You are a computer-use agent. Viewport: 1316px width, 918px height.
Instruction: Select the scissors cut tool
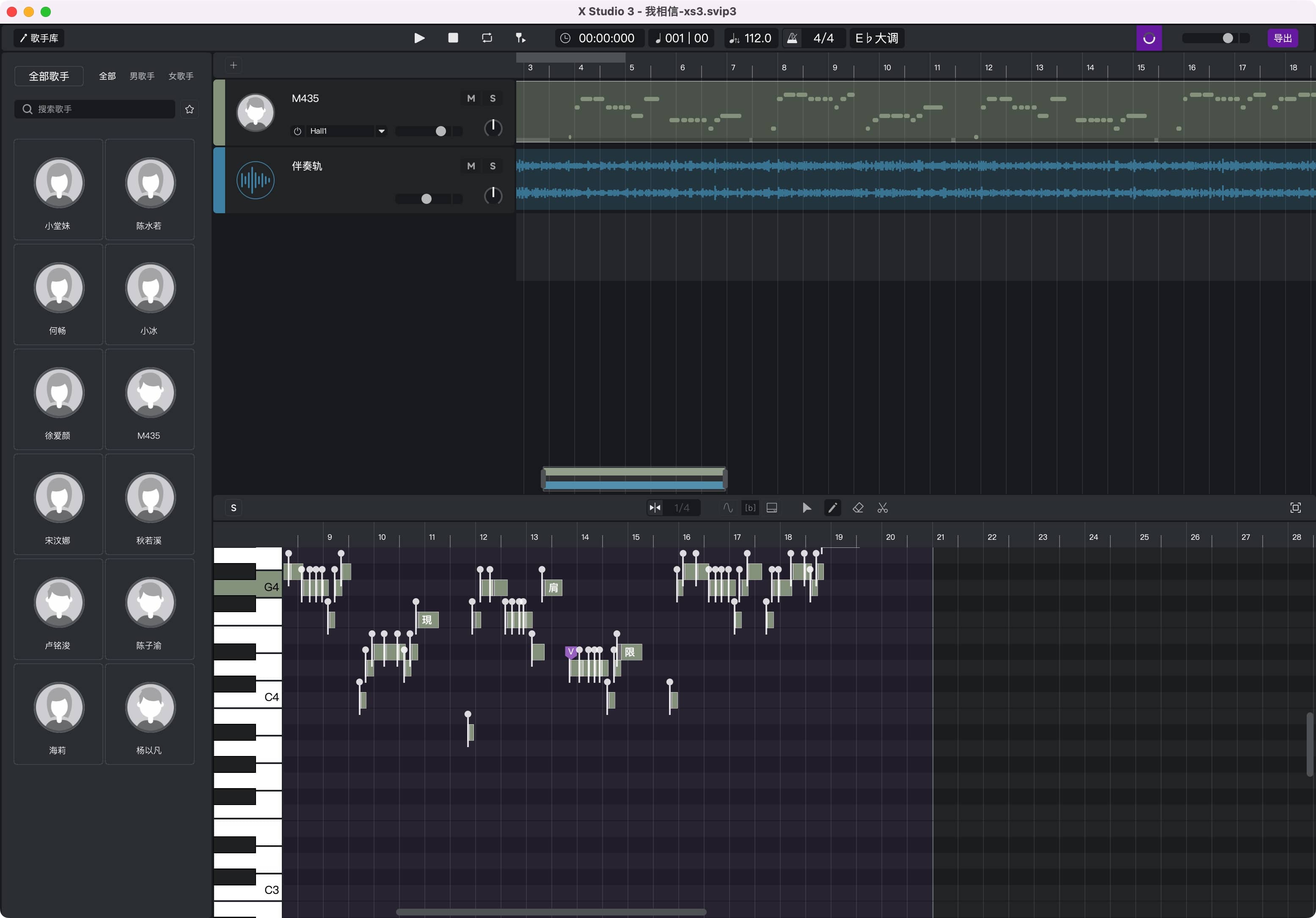[x=883, y=508]
